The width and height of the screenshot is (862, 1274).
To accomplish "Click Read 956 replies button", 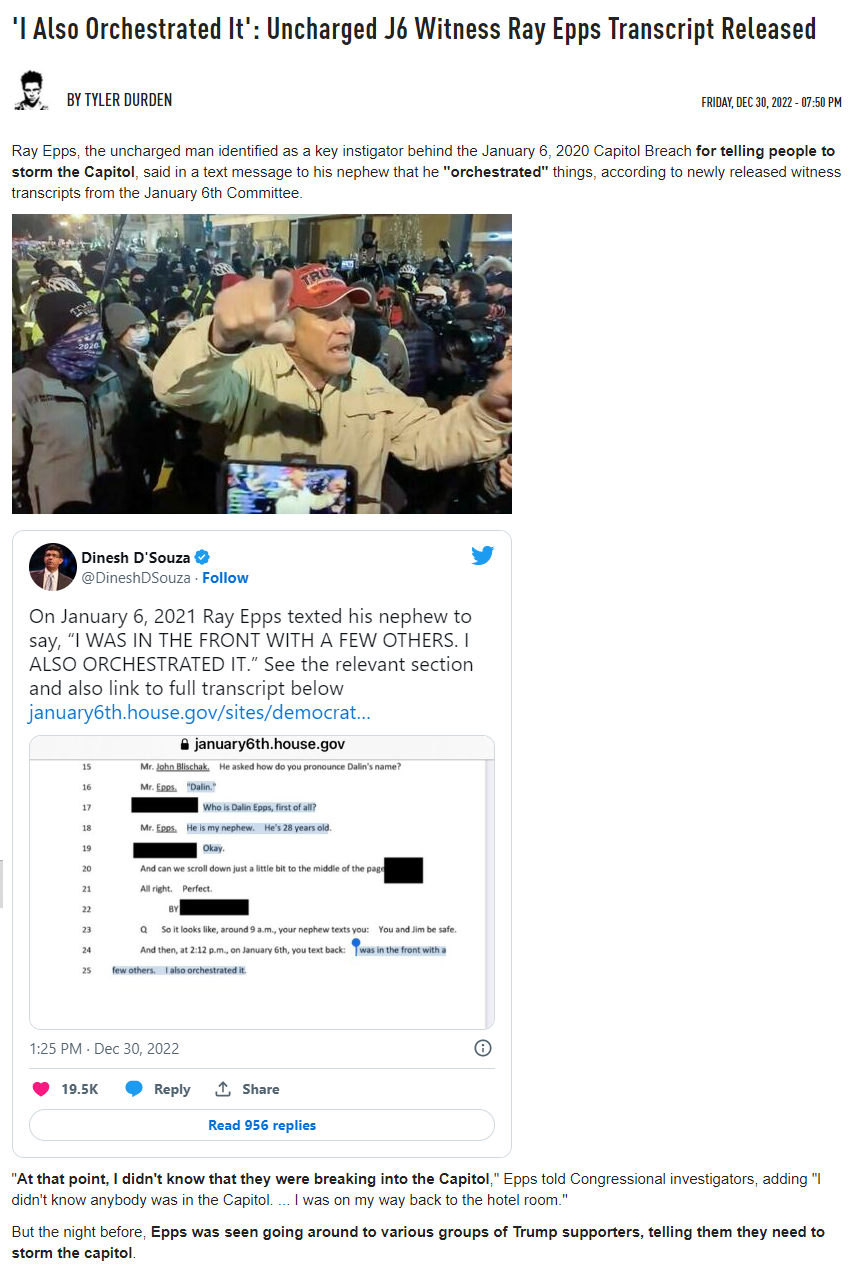I will point(262,1125).
